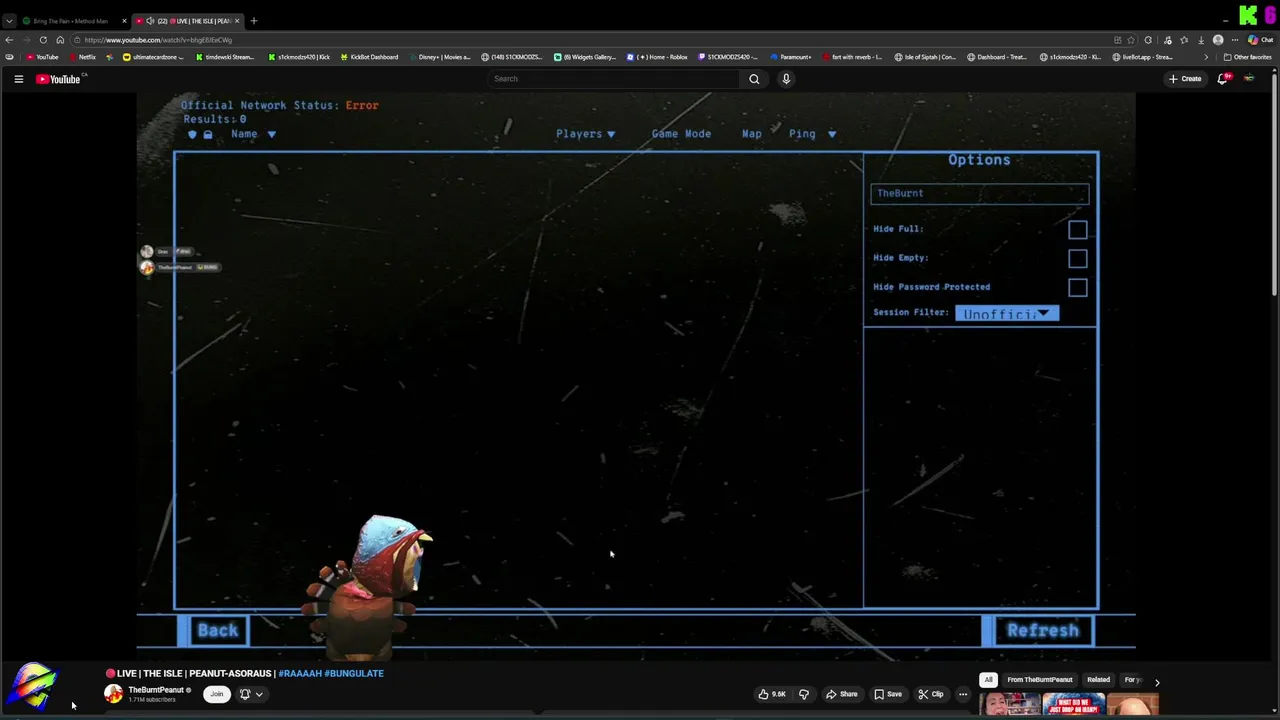
Task: Clip the live stream
Action: pos(931,694)
